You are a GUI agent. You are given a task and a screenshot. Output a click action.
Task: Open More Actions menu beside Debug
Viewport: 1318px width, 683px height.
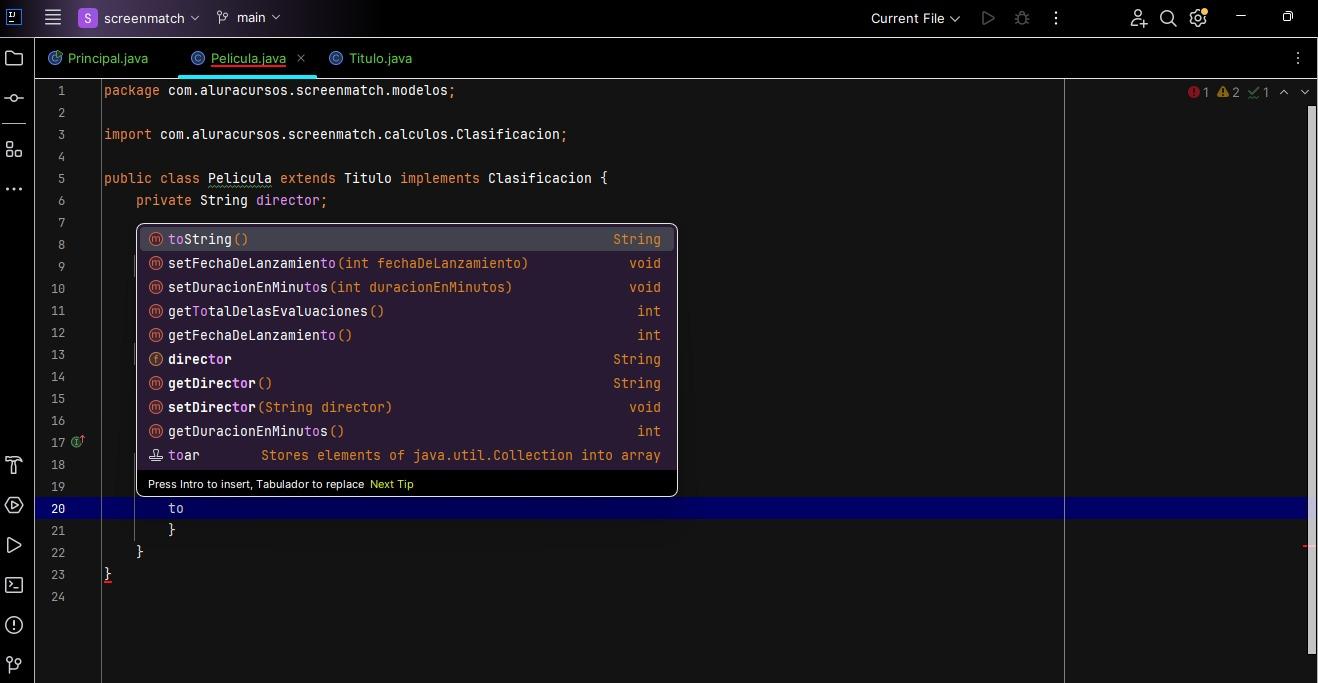click(1055, 18)
